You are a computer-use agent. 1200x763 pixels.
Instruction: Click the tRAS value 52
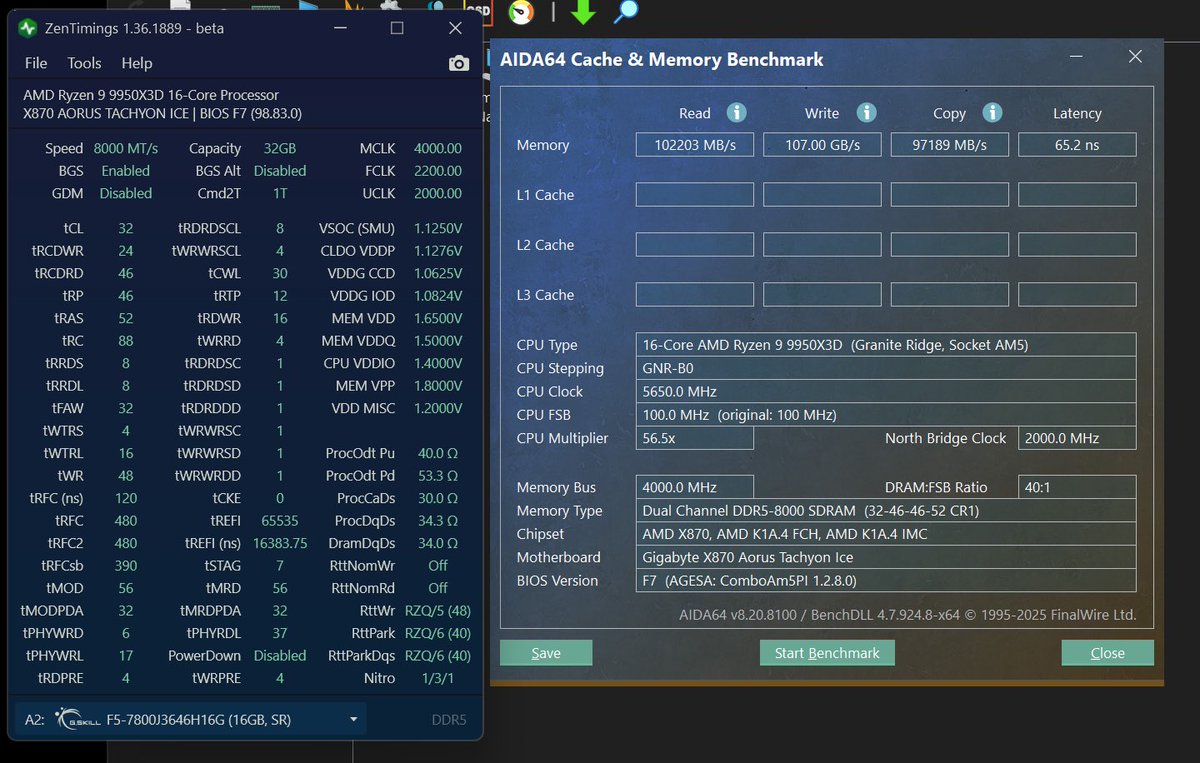point(125,318)
